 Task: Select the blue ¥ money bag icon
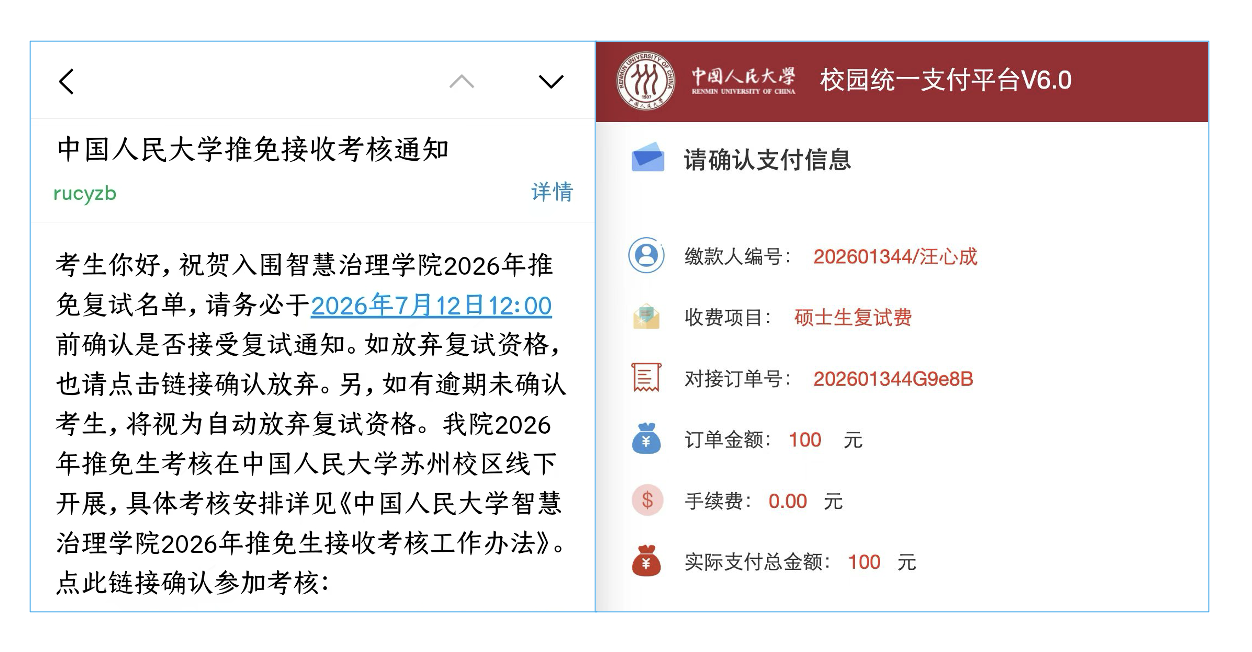647,439
